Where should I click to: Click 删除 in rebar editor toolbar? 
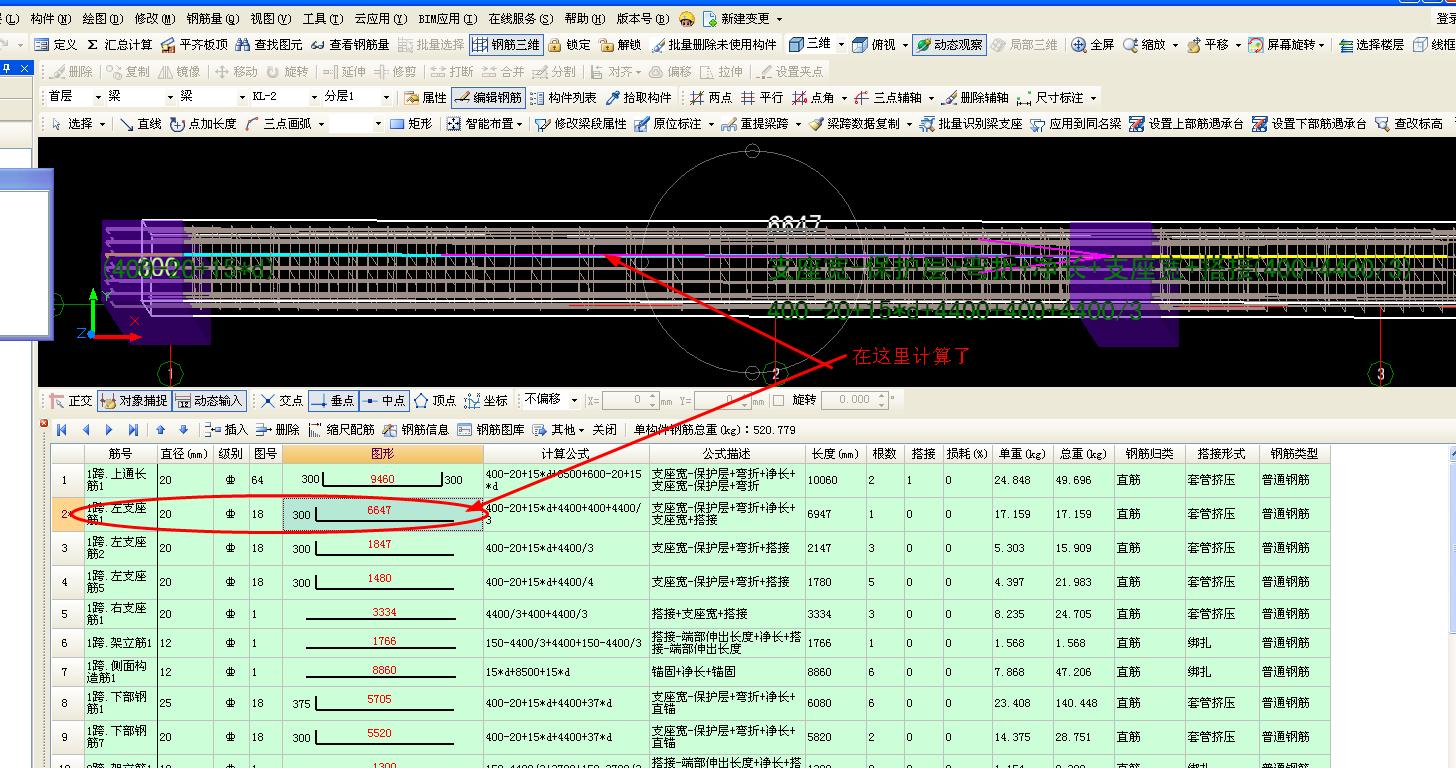277,430
